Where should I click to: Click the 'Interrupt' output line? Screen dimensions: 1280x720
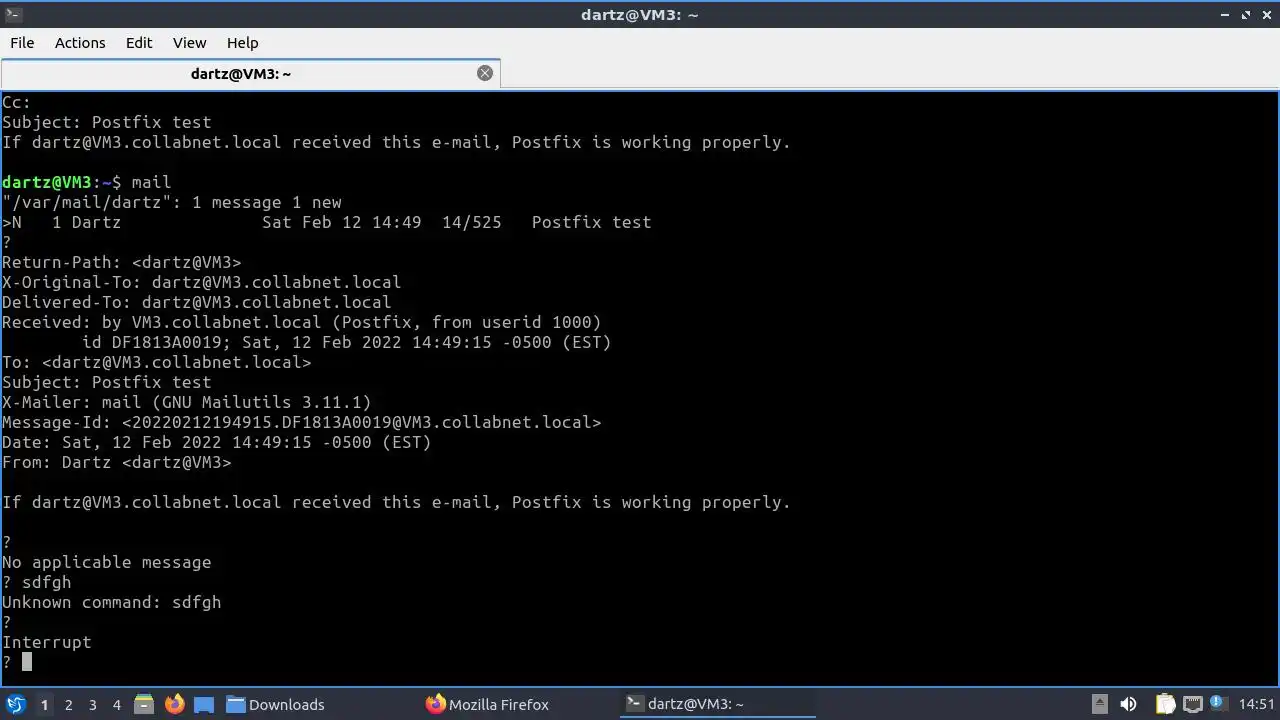[46, 642]
